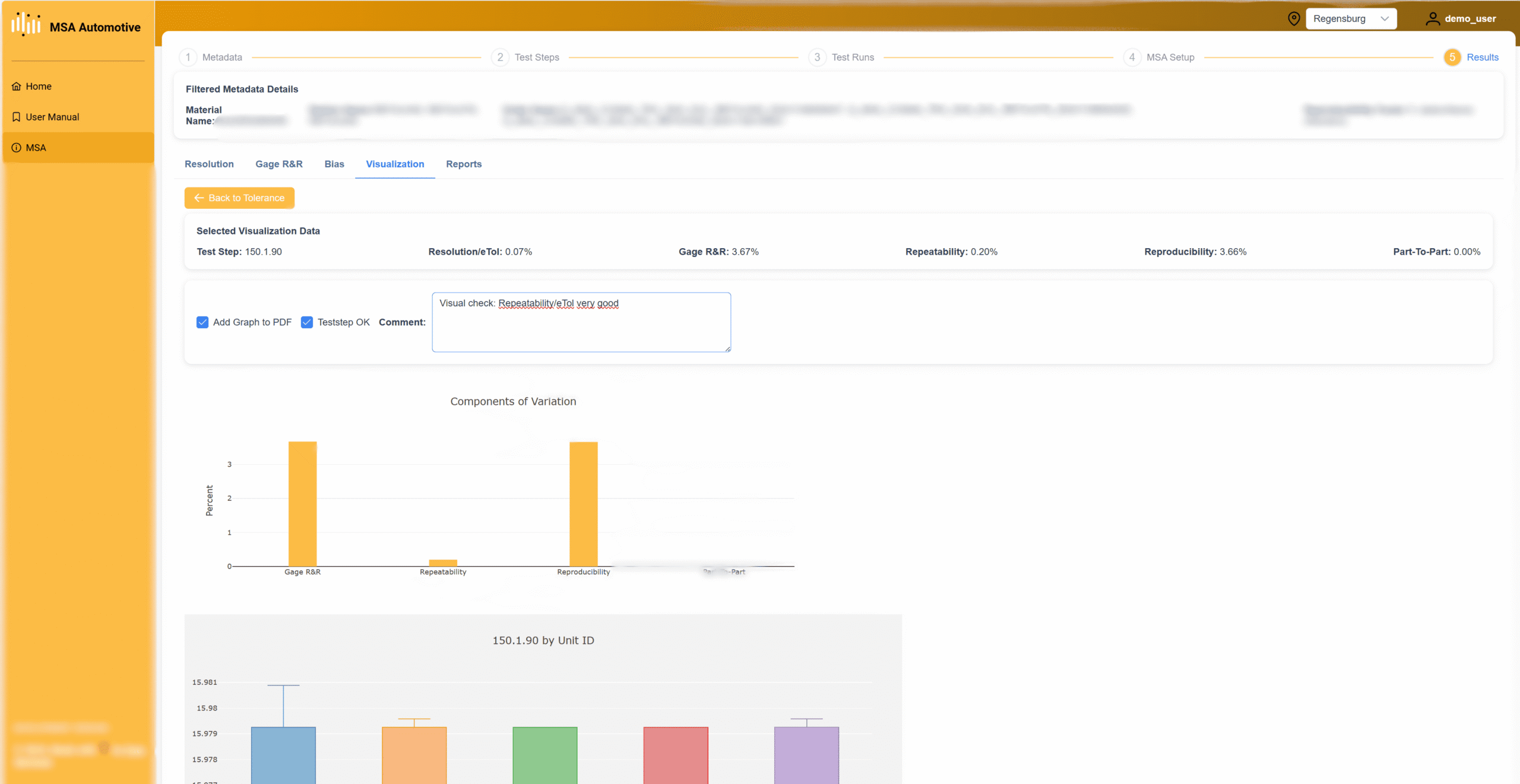Open User Manual bookmark icon
The height and width of the screenshot is (784, 1520).
point(16,117)
